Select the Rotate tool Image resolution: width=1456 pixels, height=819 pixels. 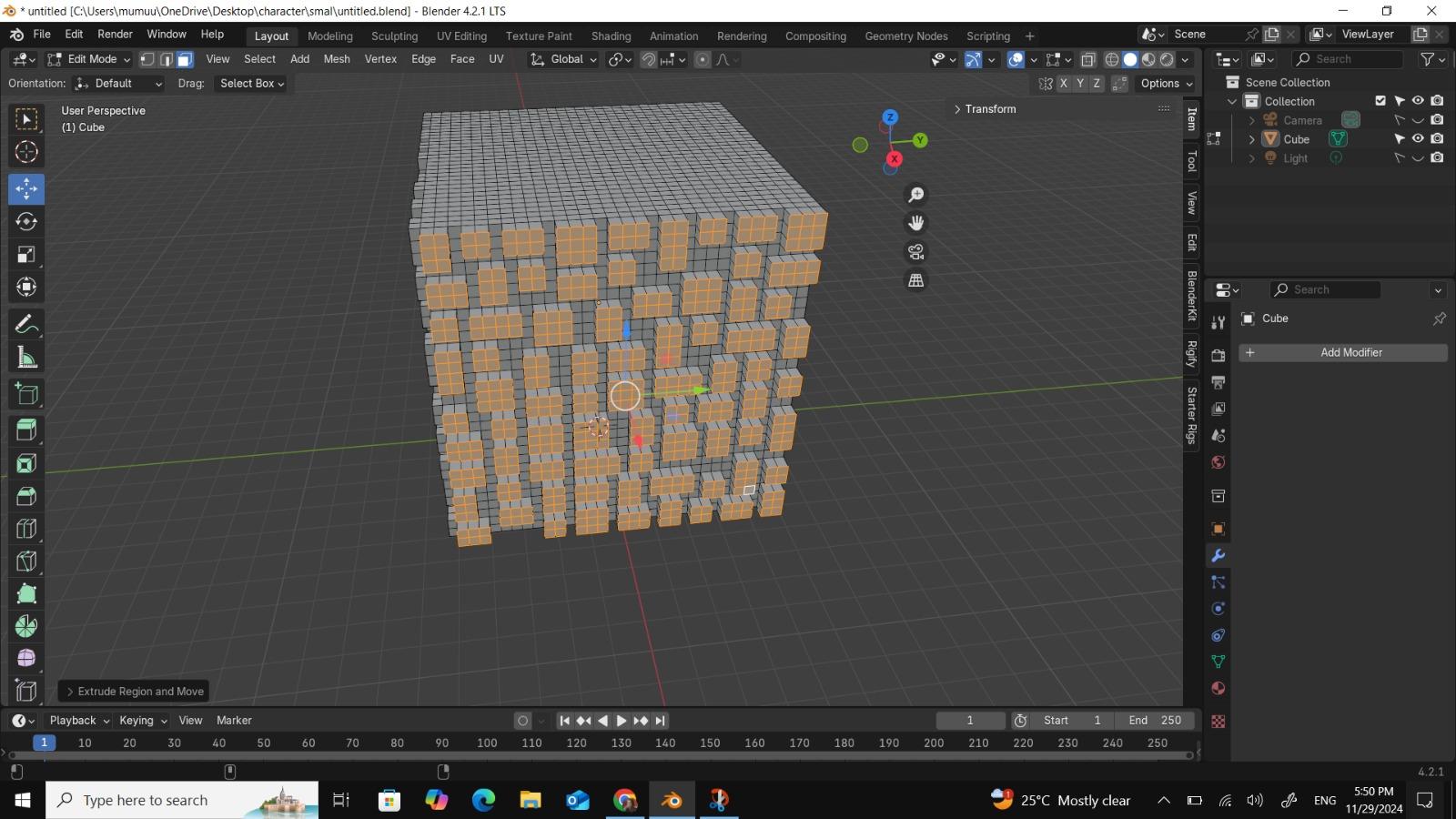26,221
